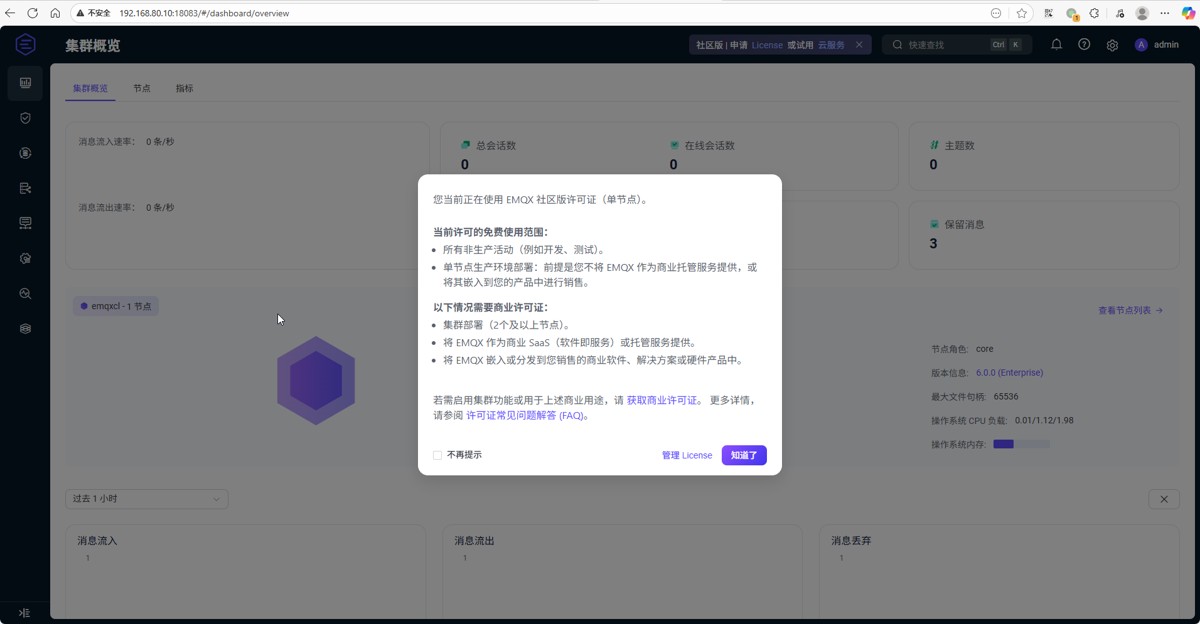Reload the page with browser refresh

point(32,13)
